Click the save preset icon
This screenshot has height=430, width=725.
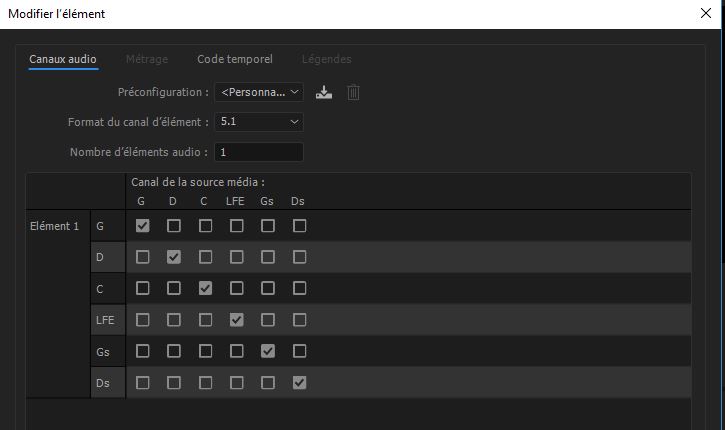[x=323, y=92]
